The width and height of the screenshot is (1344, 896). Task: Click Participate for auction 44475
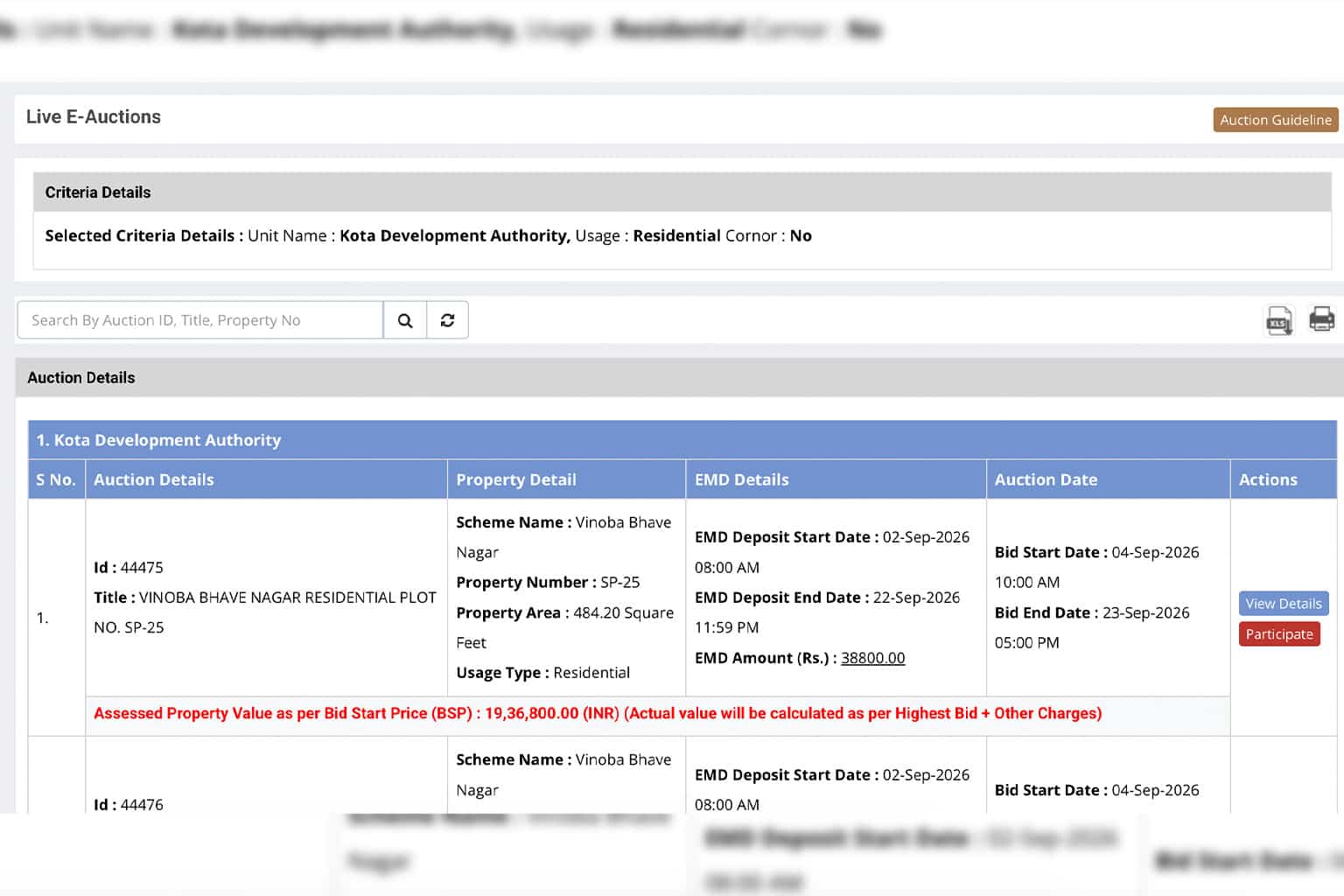(x=1279, y=634)
